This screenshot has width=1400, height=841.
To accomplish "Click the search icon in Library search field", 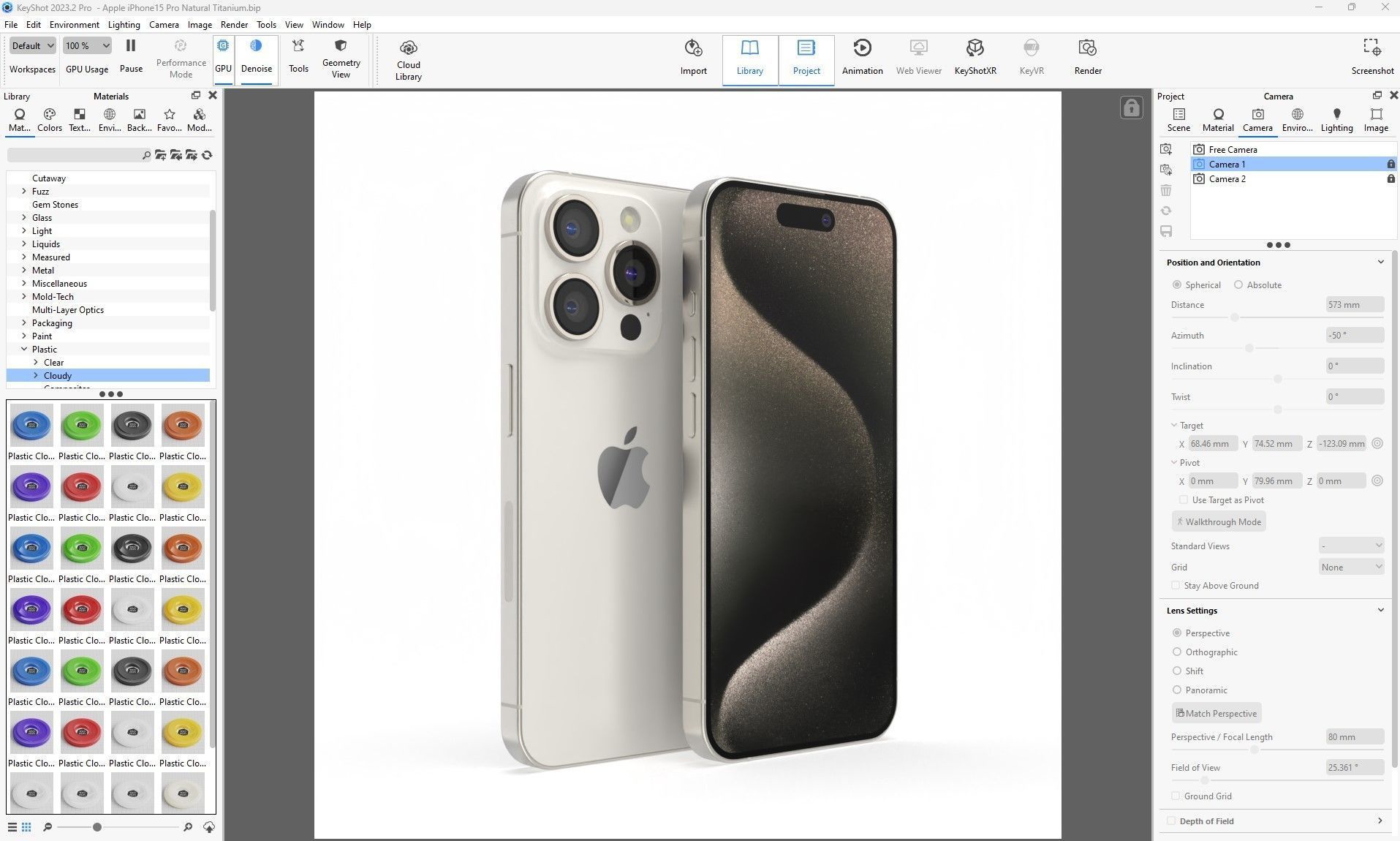I will [146, 155].
